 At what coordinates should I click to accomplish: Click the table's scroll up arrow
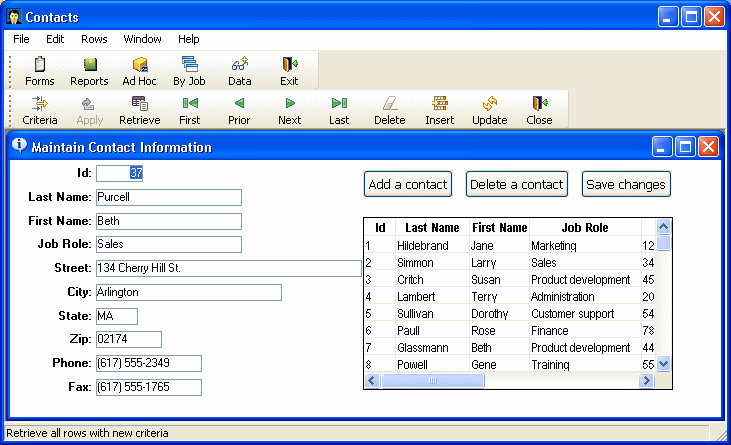click(x=663, y=227)
